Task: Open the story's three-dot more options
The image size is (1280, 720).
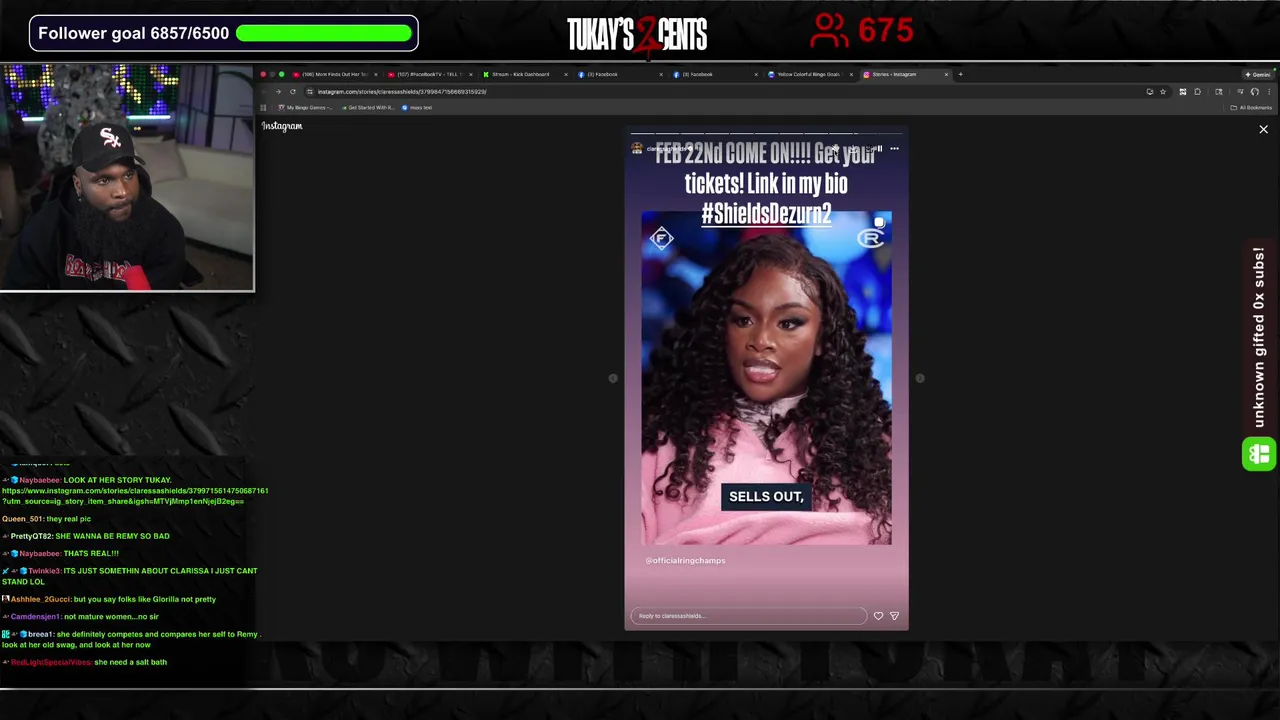Action: pyautogui.click(x=894, y=149)
